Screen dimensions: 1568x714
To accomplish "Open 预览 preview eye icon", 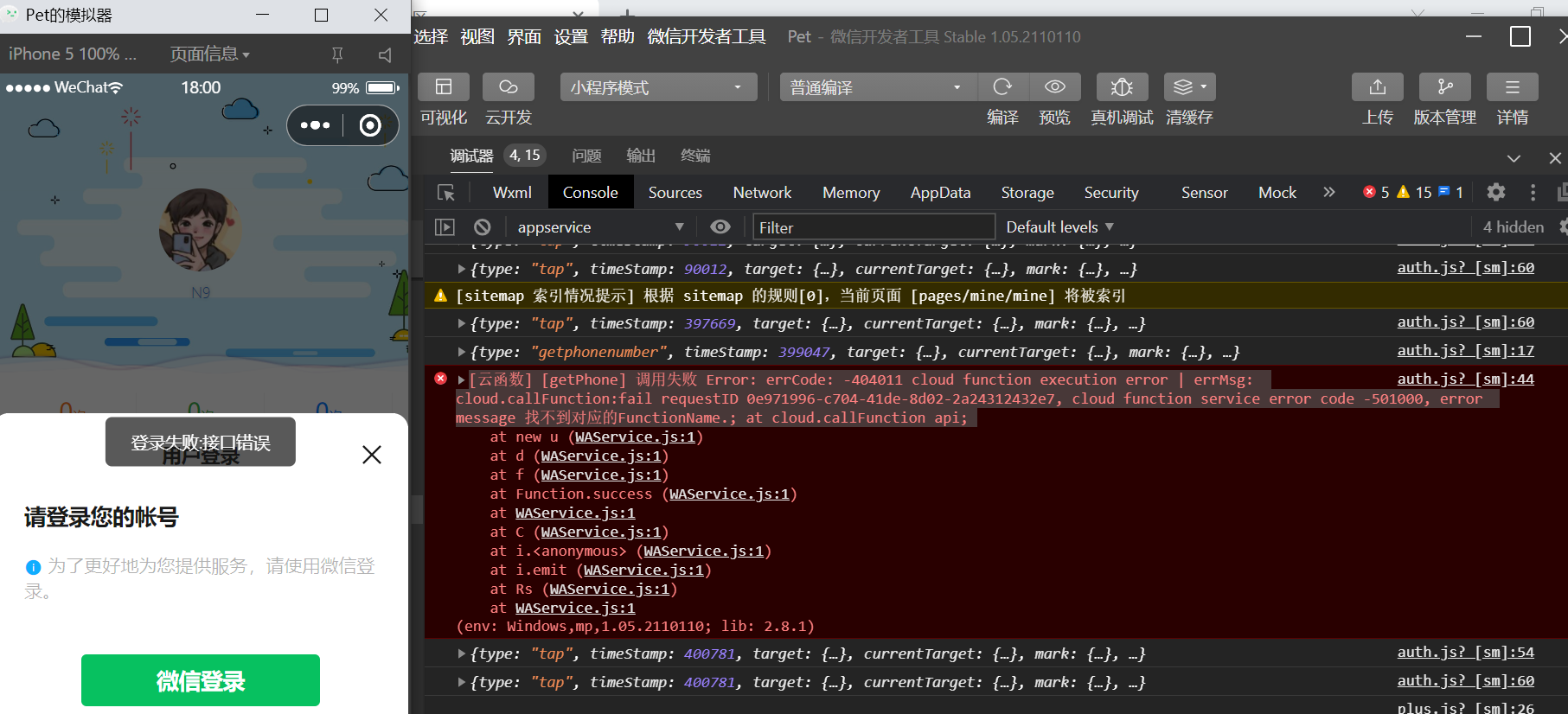I will [x=1054, y=86].
